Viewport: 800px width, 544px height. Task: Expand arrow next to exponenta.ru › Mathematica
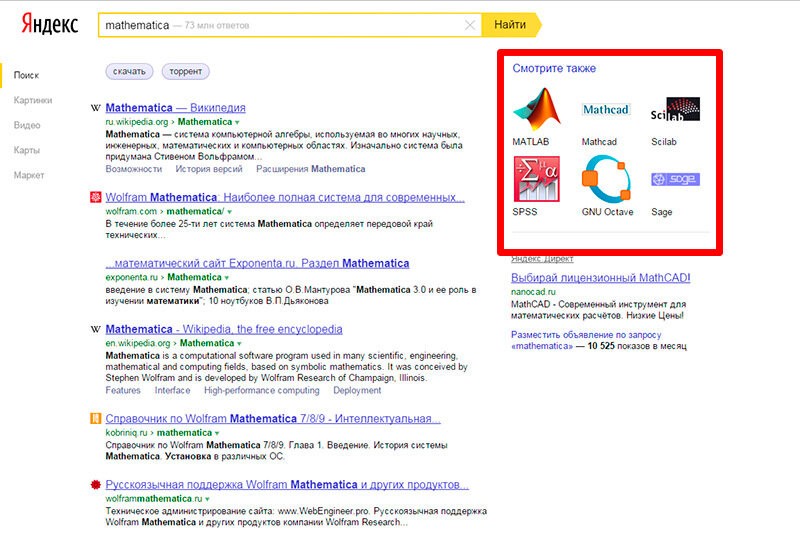coord(227,278)
